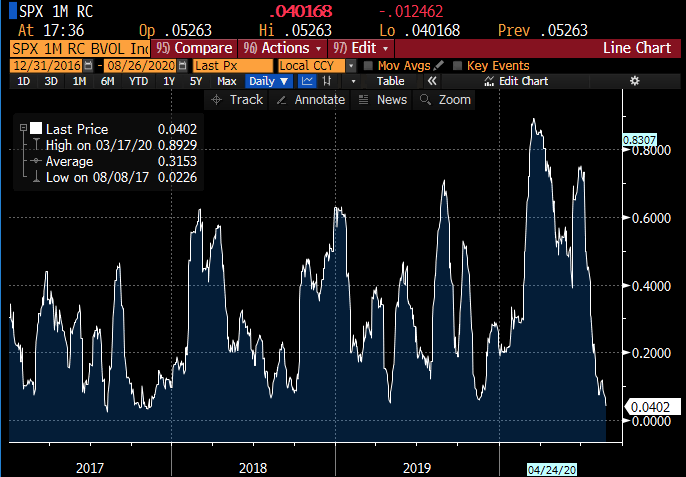Collapse toolbar with double chevron icon
The width and height of the screenshot is (686, 477).
point(432,81)
